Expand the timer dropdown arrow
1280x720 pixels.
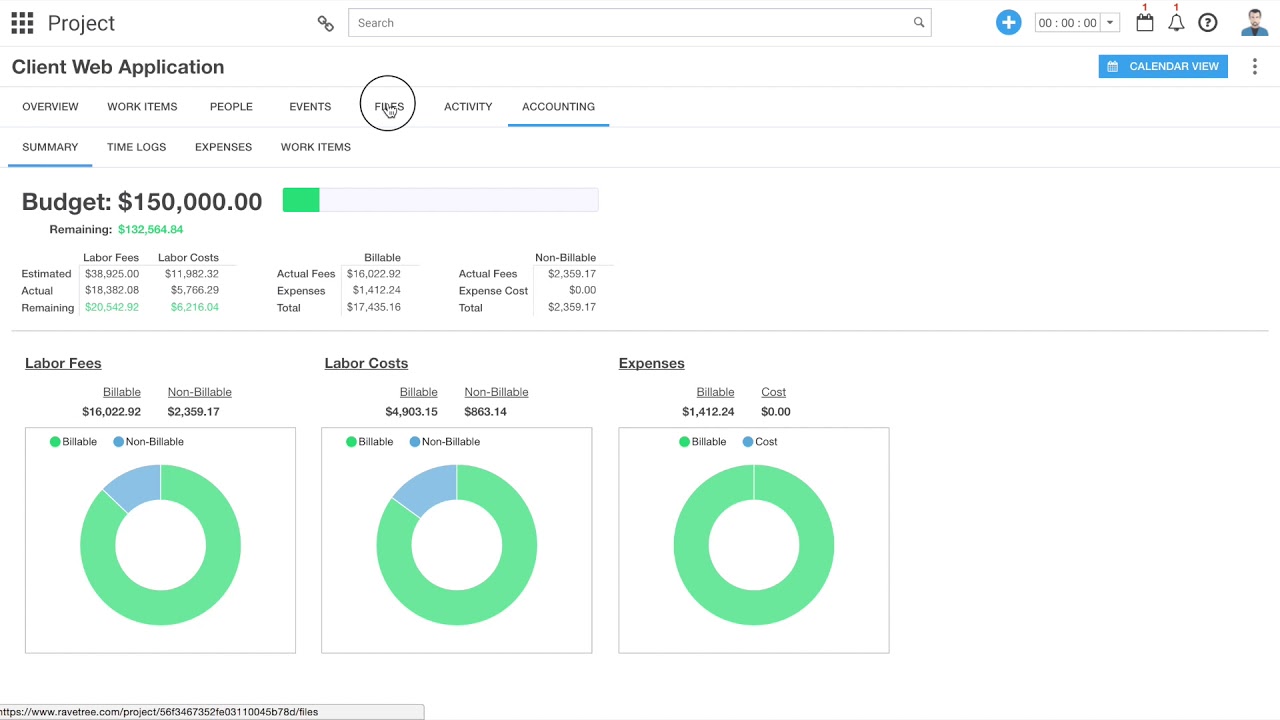pos(1109,23)
